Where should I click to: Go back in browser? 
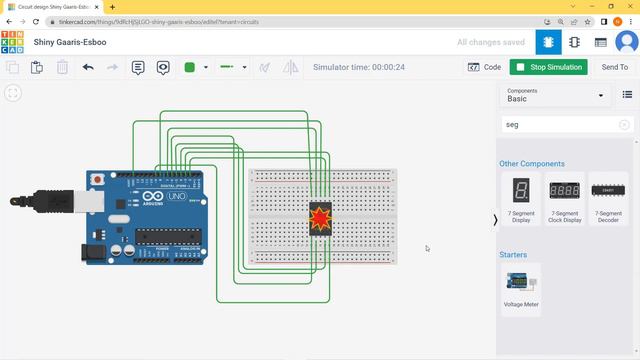[9, 22]
